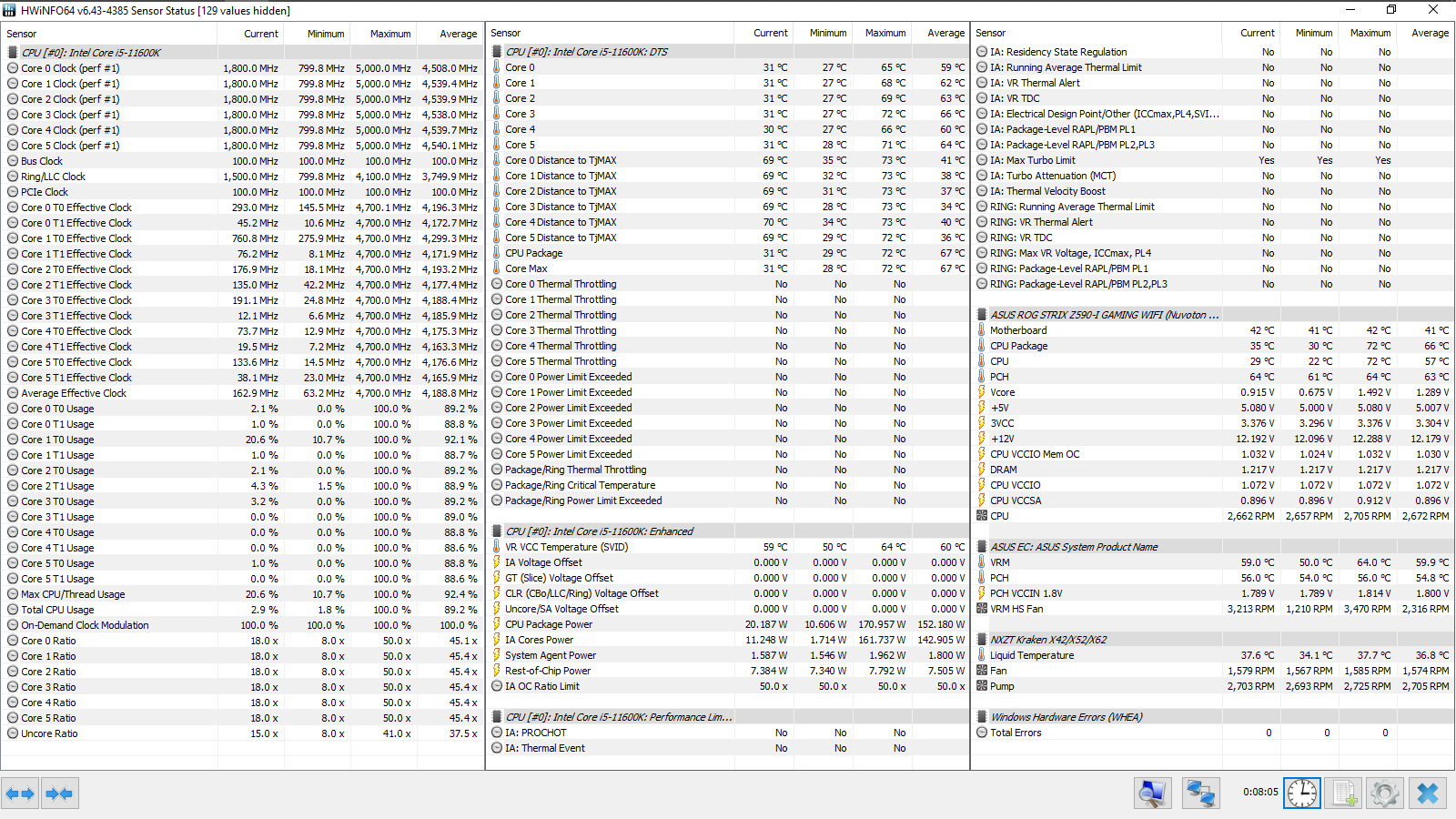The image size is (1456, 819).
Task: Click fan icon next to Pump row
Action: click(982, 686)
